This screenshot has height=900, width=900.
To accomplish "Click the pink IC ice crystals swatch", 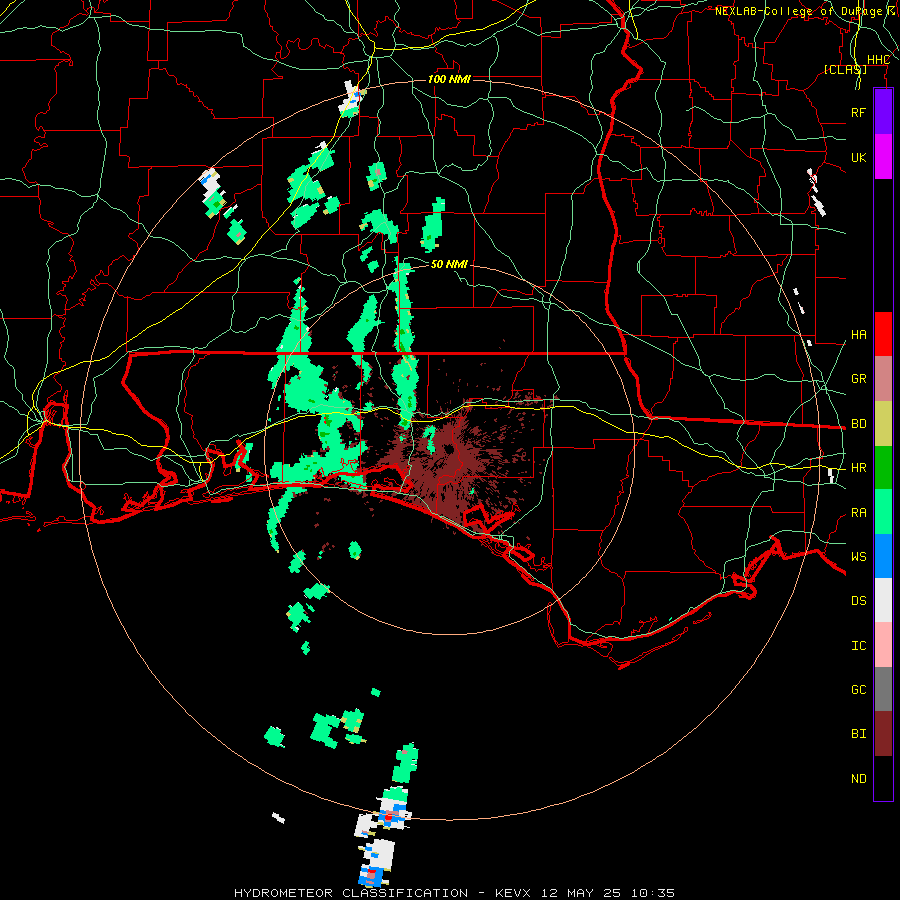I will pos(883,645).
